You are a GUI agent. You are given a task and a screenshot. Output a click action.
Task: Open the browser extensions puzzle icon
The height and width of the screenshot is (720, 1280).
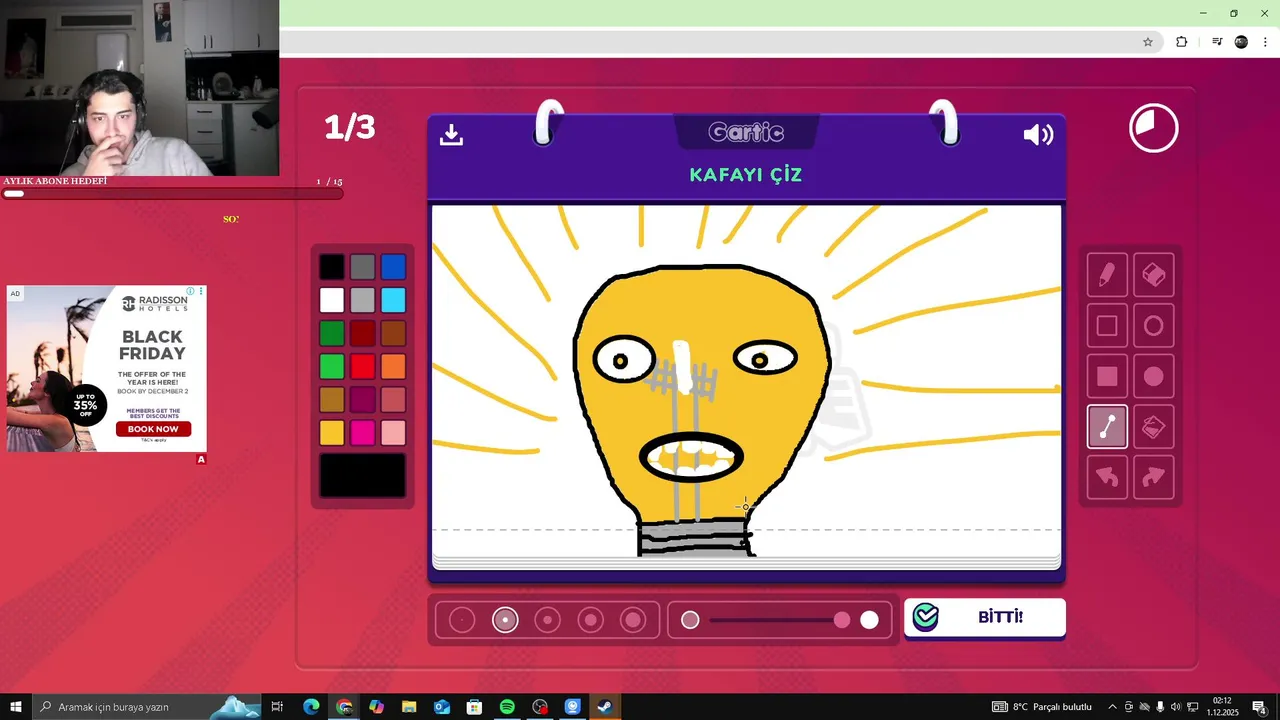pos(1182,42)
